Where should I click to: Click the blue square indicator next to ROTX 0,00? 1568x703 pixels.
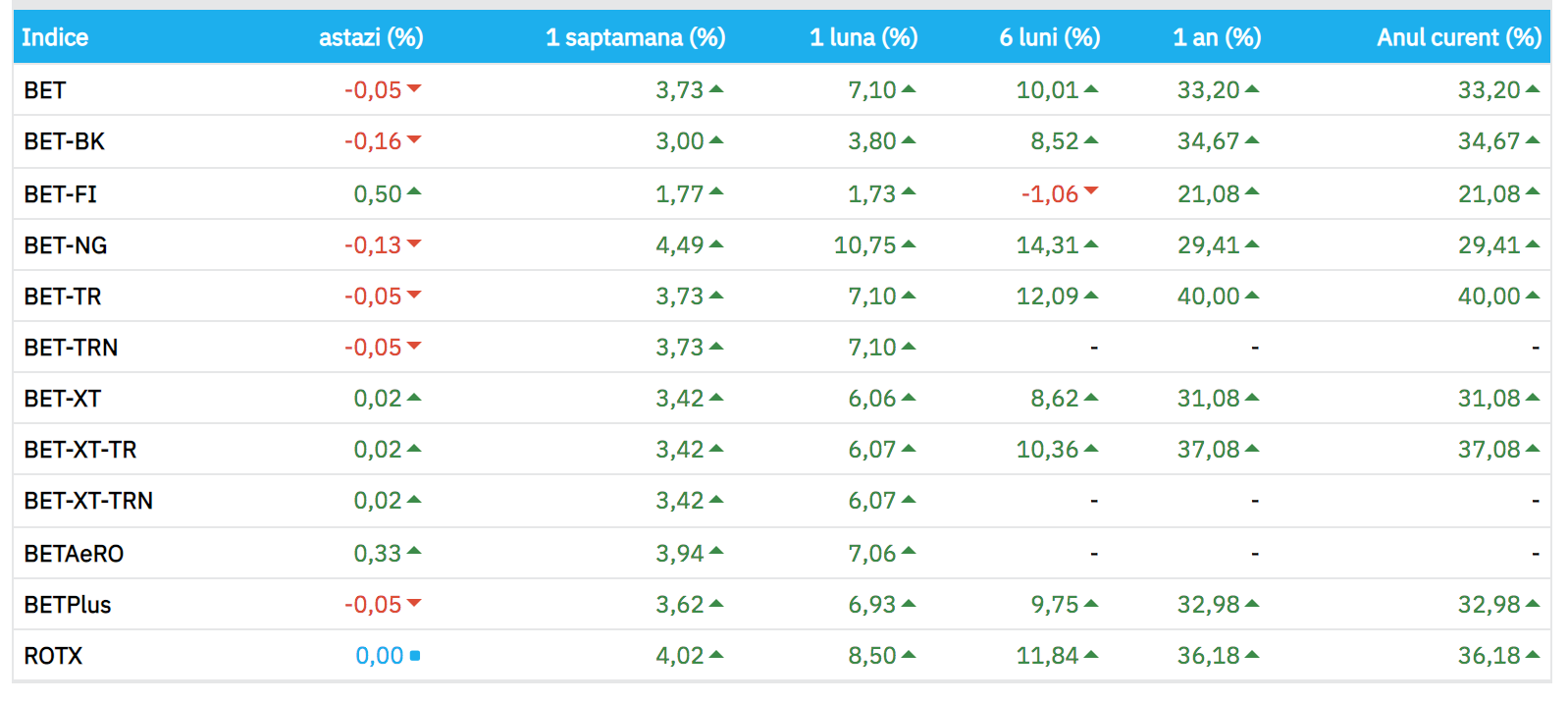click(x=415, y=655)
